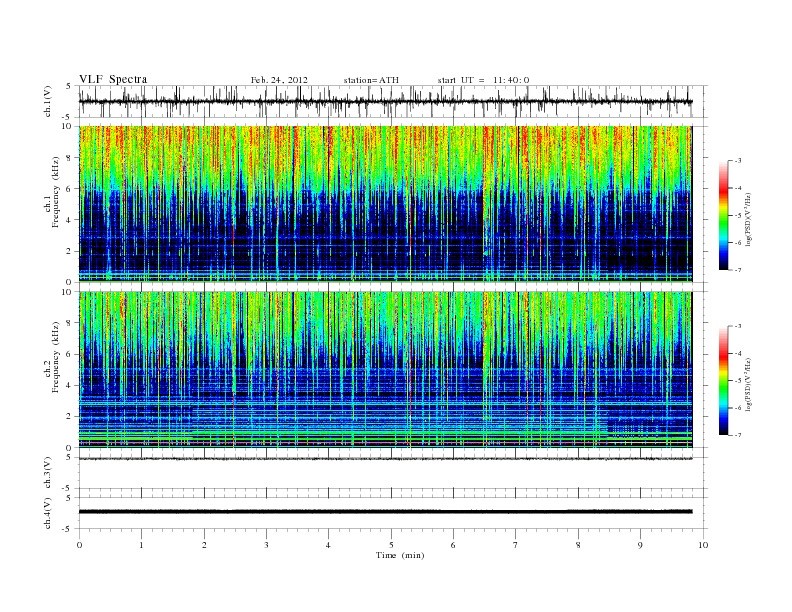Click the "5" tick of ch.1(V) axis
This screenshot has height=612, width=792.
pos(68,86)
